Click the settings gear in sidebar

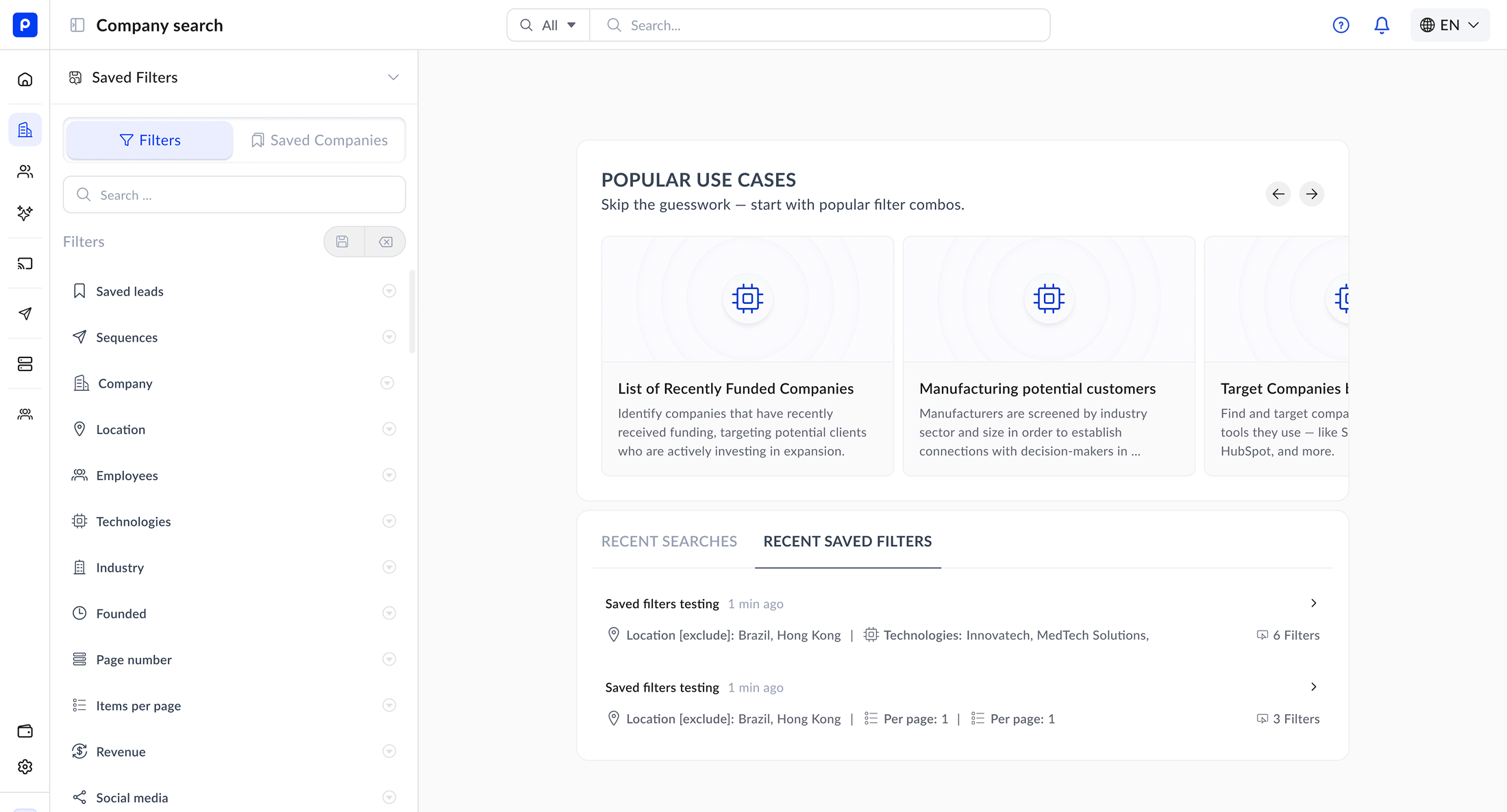(25, 767)
